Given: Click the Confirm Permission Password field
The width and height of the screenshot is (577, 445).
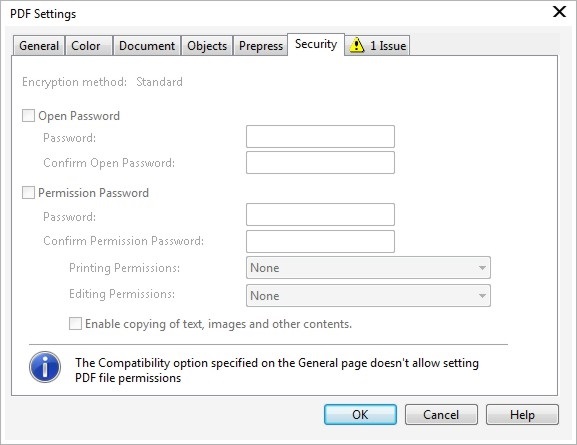Looking at the screenshot, I should (x=320, y=241).
